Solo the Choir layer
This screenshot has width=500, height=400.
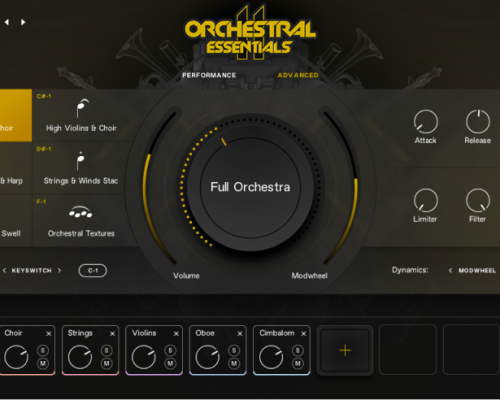(x=43, y=350)
